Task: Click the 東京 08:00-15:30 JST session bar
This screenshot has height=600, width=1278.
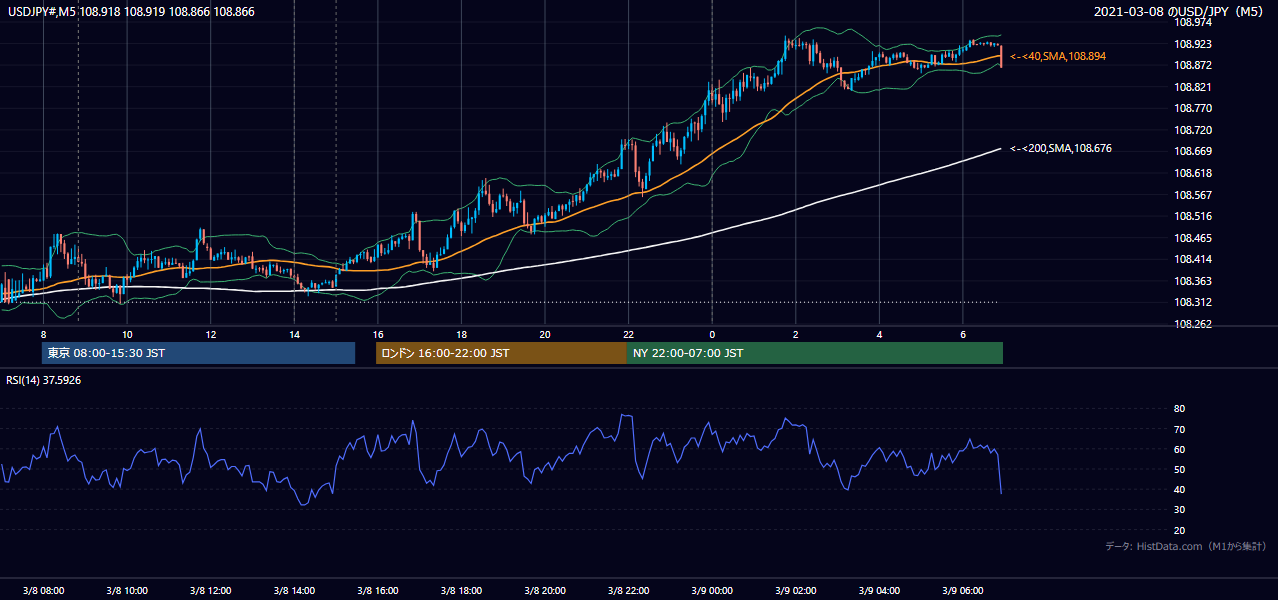Action: (x=198, y=353)
